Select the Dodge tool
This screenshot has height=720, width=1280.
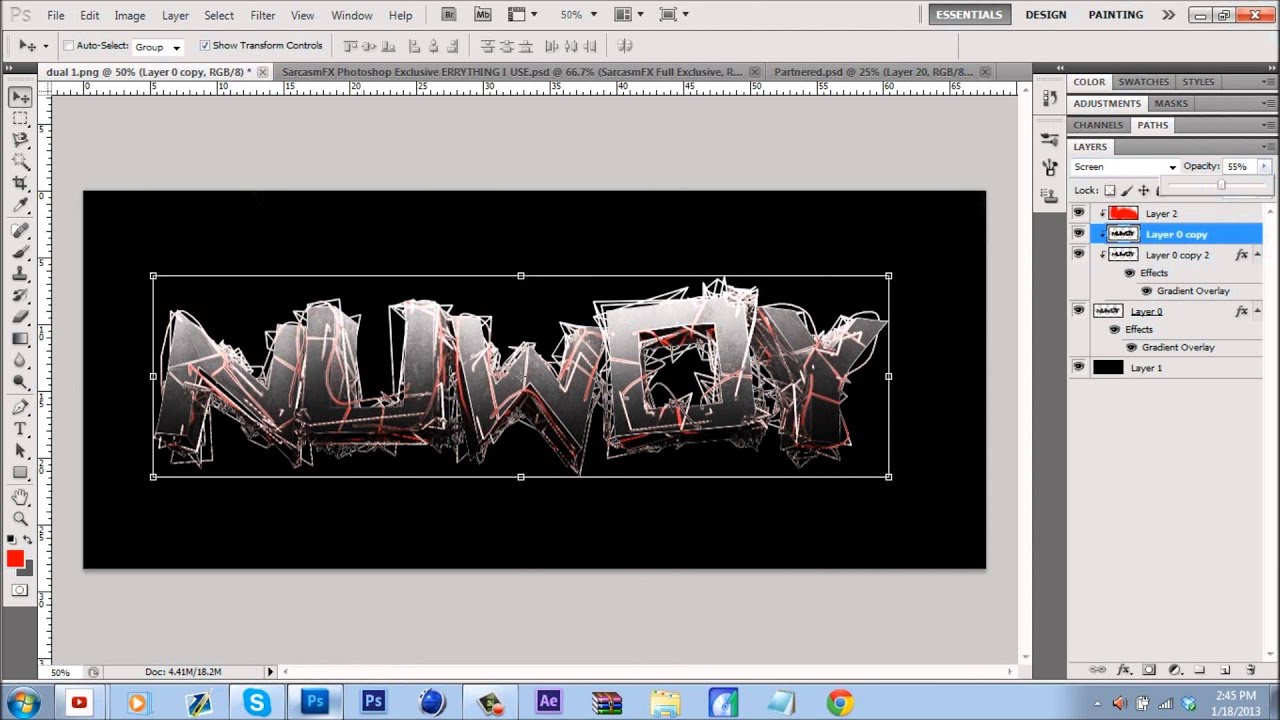[20, 382]
